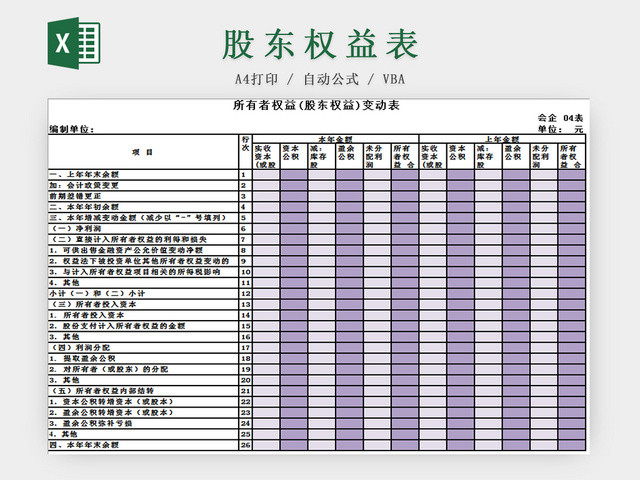
Task: Click the '编制单位:' label
Action: click(x=72, y=129)
